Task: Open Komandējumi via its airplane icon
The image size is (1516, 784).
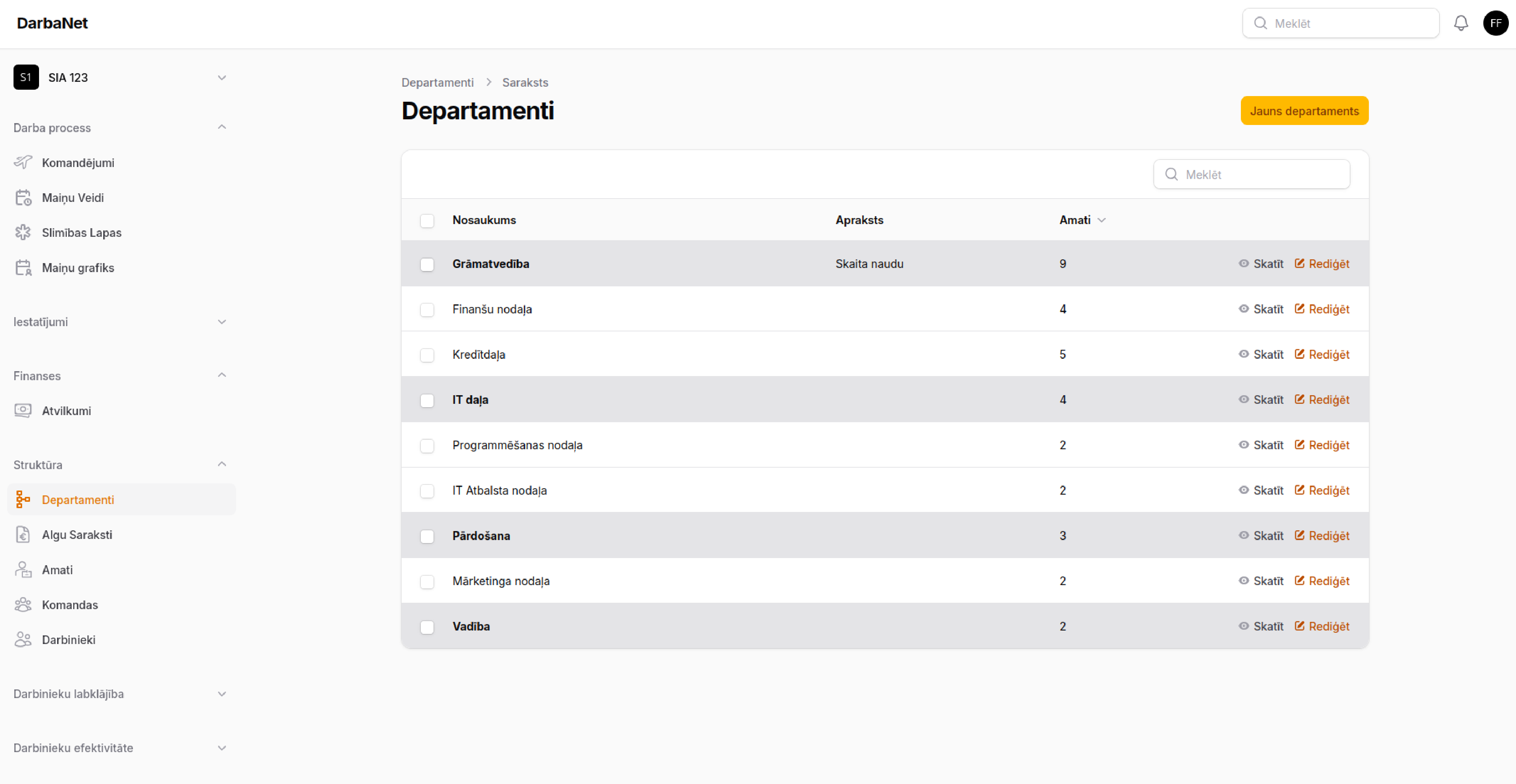Action: coord(23,163)
